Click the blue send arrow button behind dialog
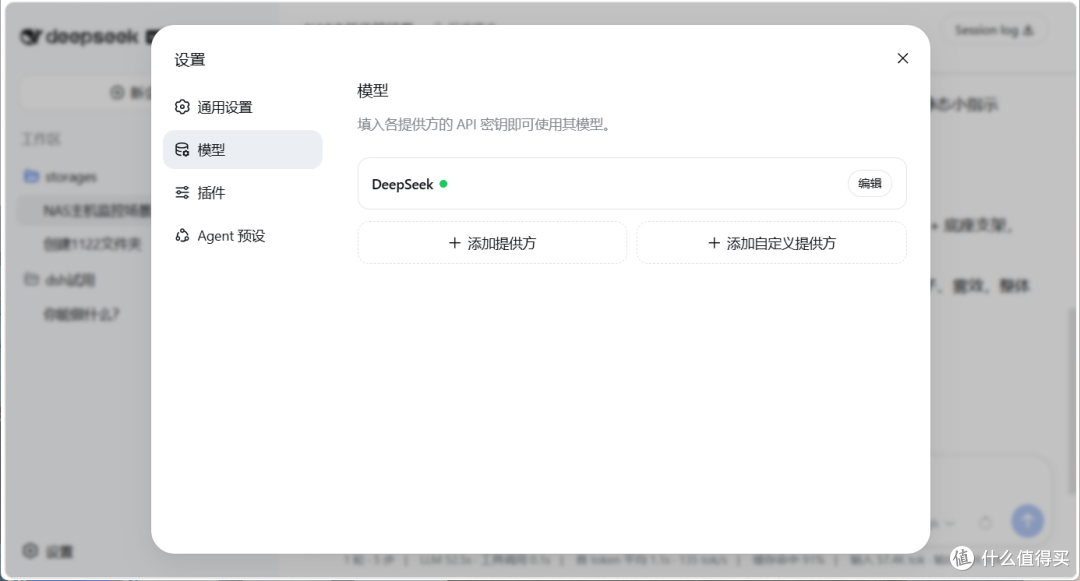The height and width of the screenshot is (581, 1080). (1027, 521)
